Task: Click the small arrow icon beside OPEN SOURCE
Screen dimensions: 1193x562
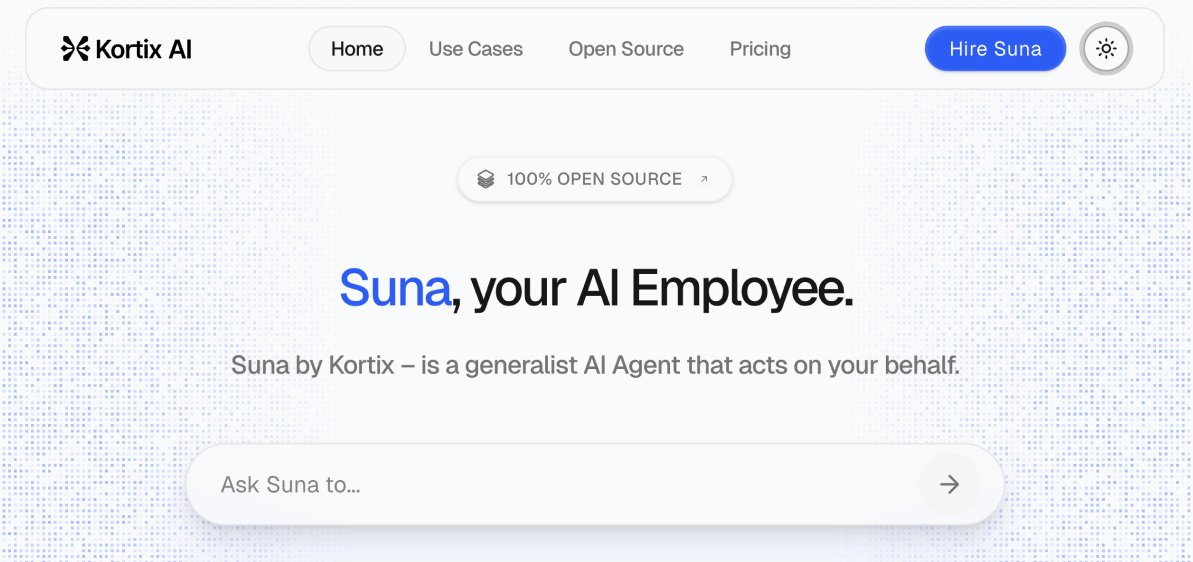Action: click(x=704, y=180)
